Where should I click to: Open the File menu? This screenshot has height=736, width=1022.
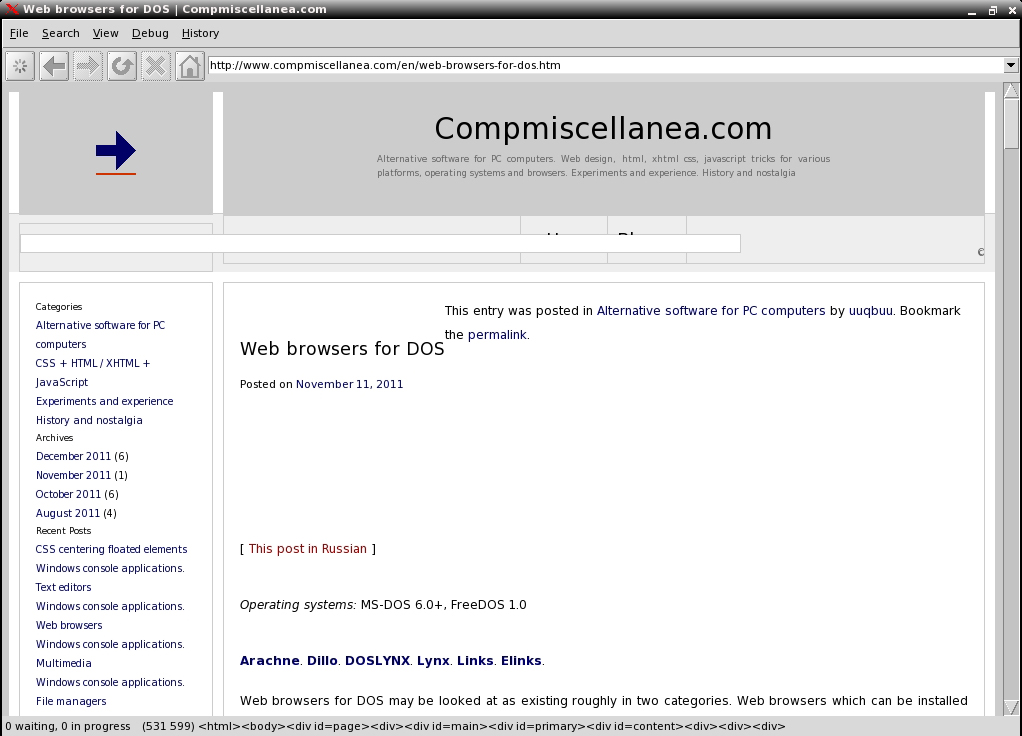coord(19,33)
